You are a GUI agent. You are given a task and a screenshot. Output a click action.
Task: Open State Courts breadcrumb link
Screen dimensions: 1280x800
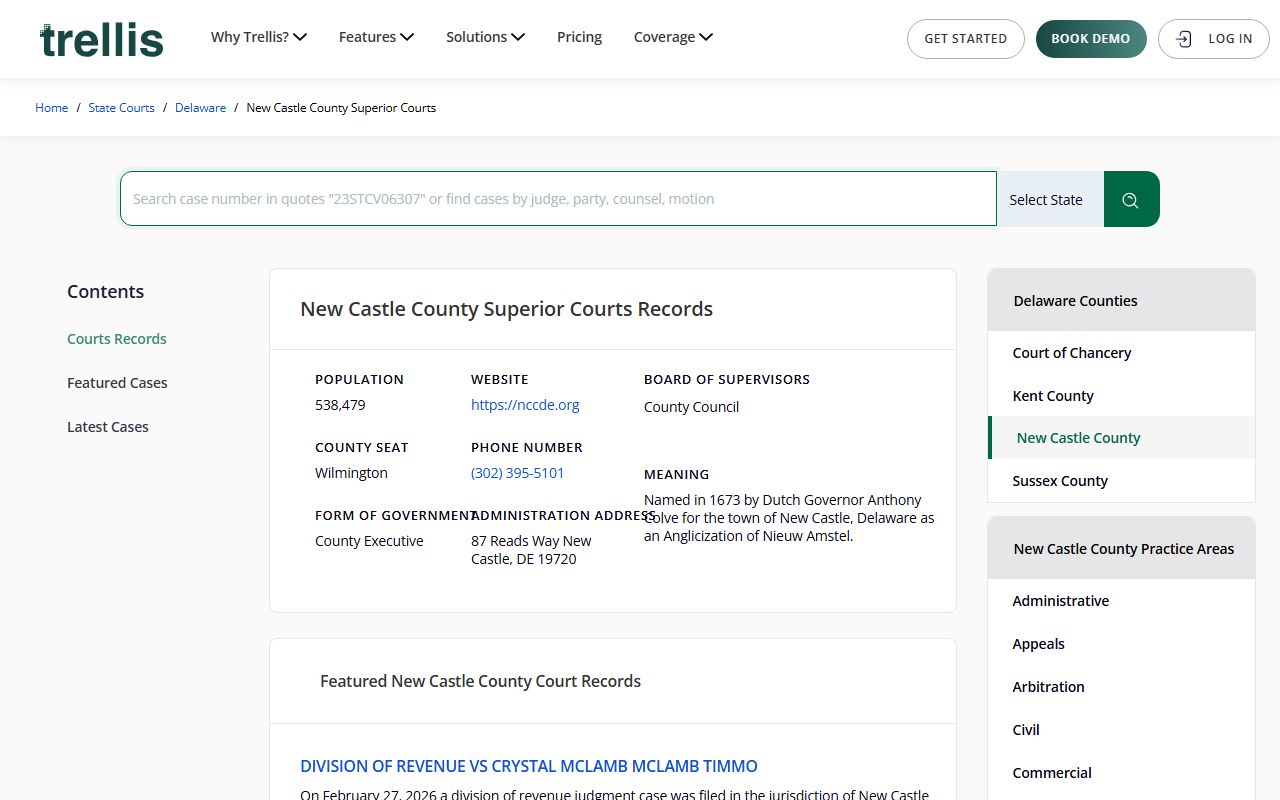click(121, 107)
